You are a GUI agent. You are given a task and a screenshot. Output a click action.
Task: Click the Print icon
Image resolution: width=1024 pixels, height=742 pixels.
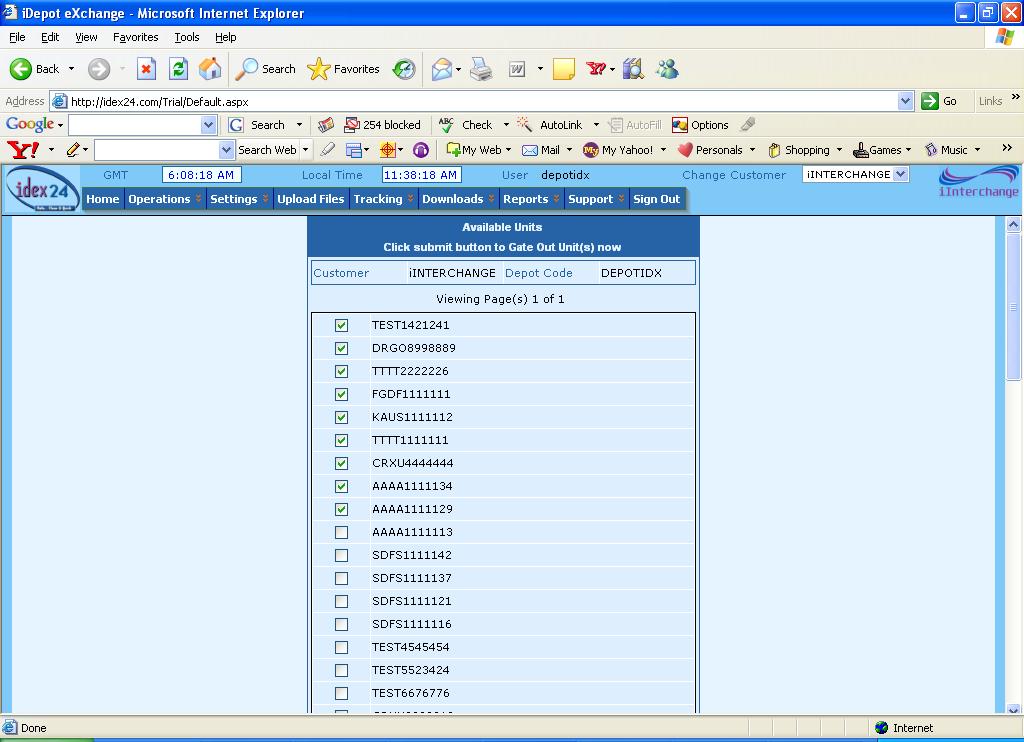(481, 69)
